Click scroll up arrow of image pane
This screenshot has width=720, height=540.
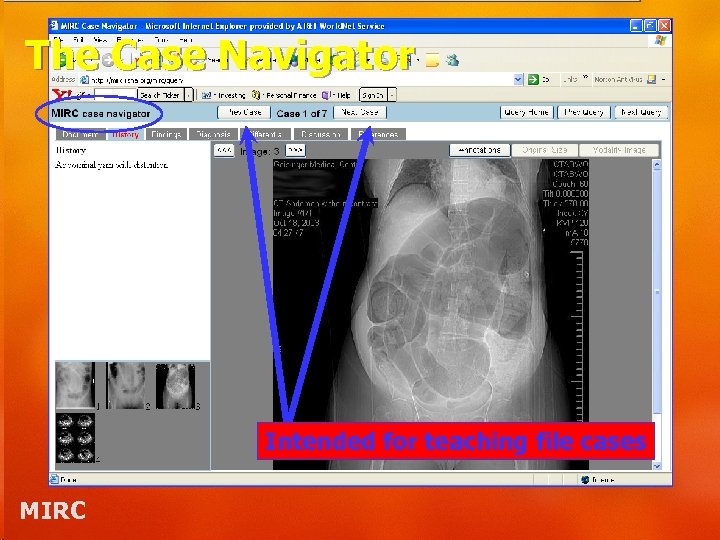click(x=657, y=165)
